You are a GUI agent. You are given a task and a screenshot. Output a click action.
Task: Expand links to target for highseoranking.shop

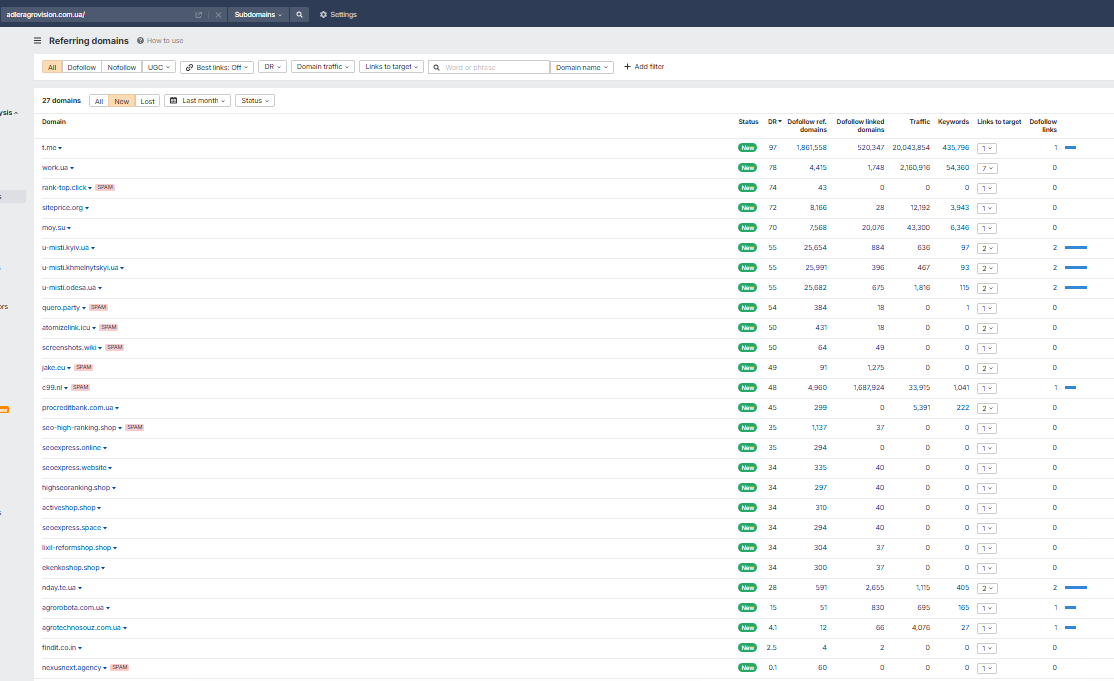pyautogui.click(x=987, y=489)
